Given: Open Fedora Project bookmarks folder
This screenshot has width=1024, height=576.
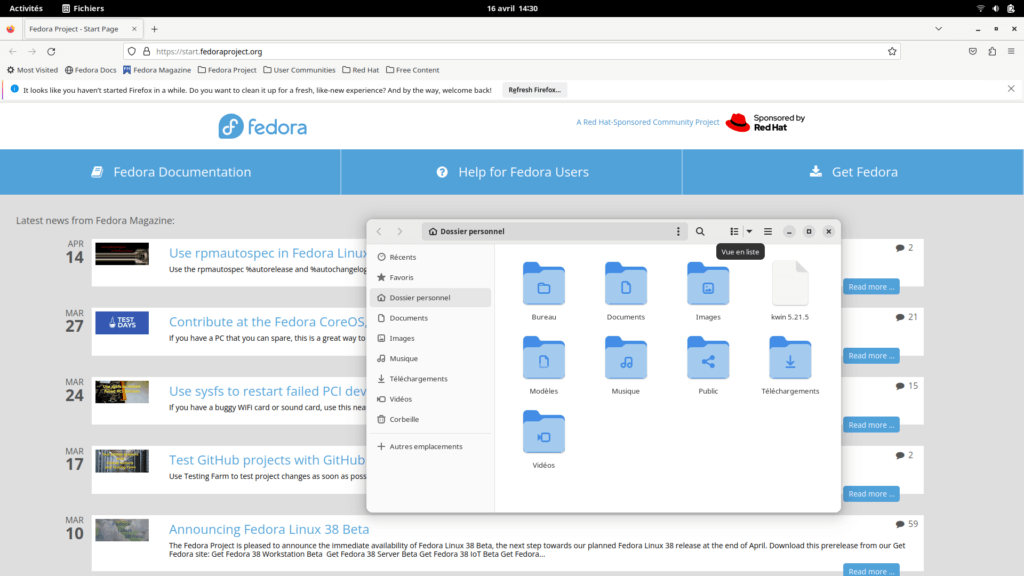Looking at the screenshot, I should tap(227, 70).
